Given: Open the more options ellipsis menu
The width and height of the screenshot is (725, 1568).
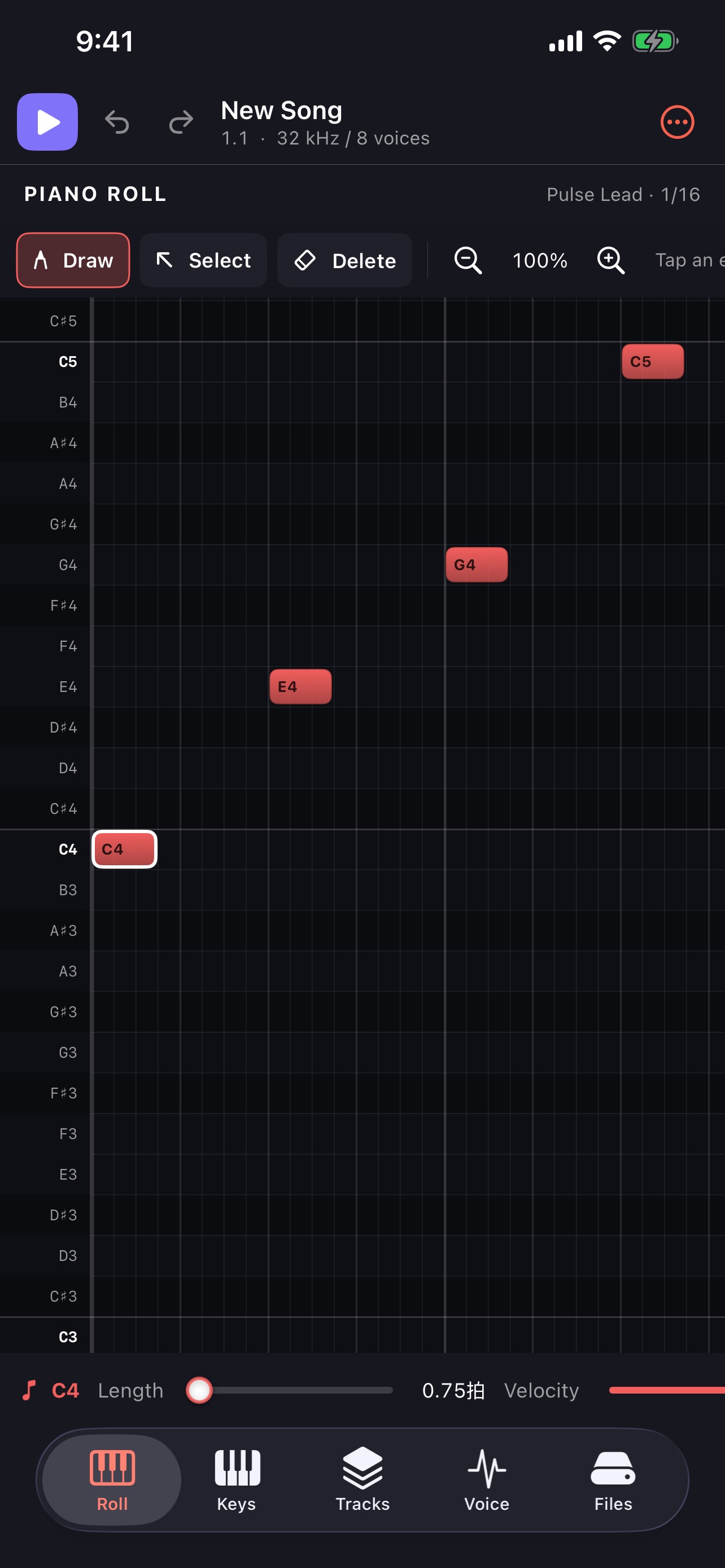Looking at the screenshot, I should point(677,122).
